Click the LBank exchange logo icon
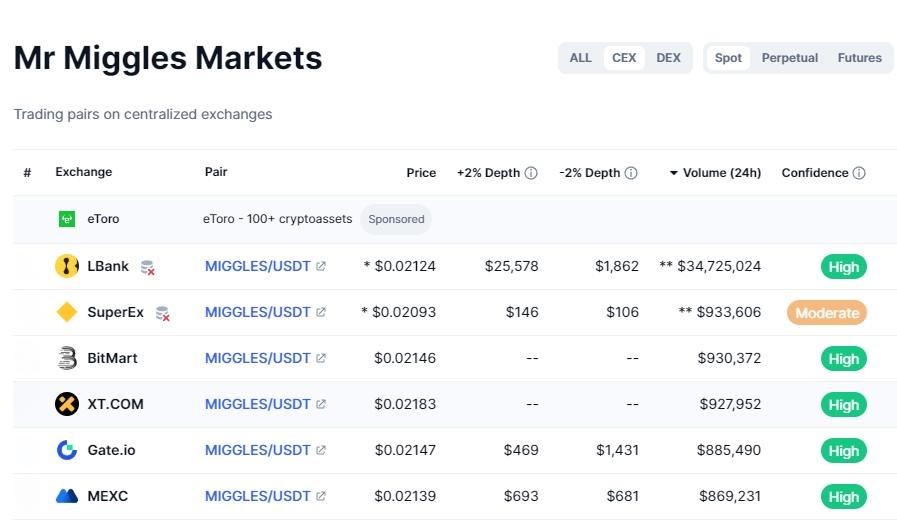897x524 pixels. coord(67,266)
